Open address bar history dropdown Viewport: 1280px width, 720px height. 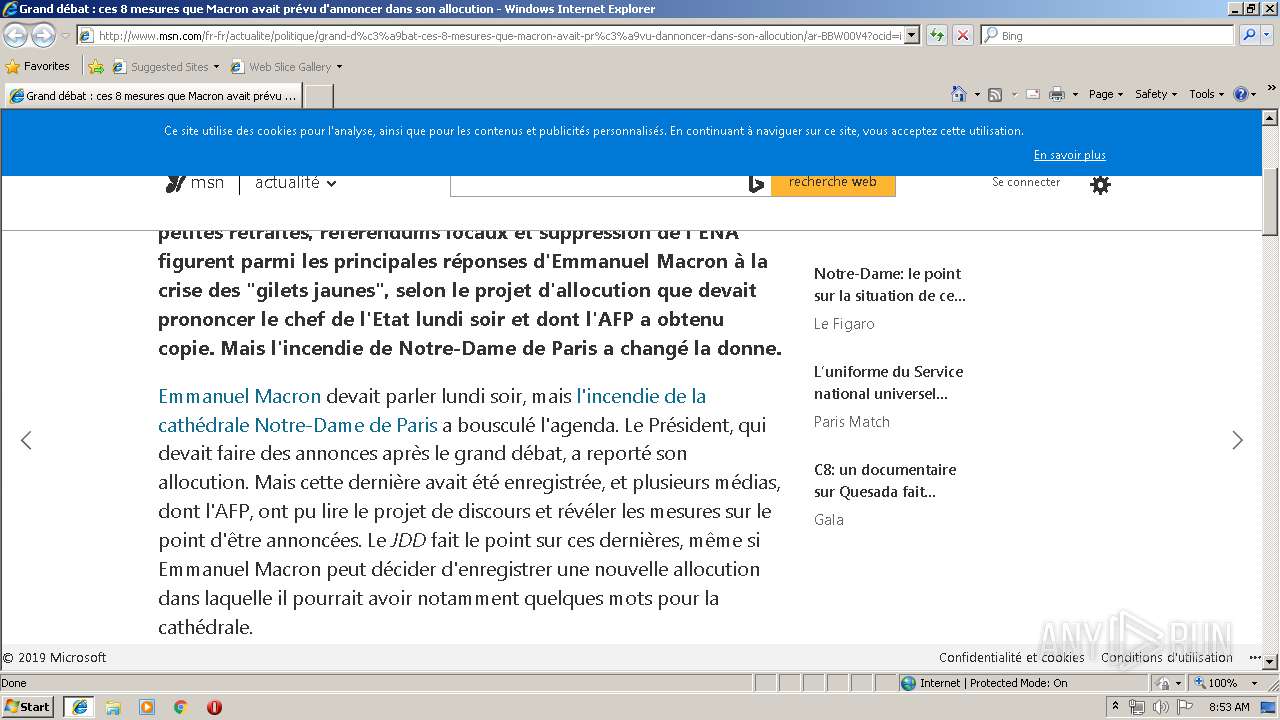[912, 36]
